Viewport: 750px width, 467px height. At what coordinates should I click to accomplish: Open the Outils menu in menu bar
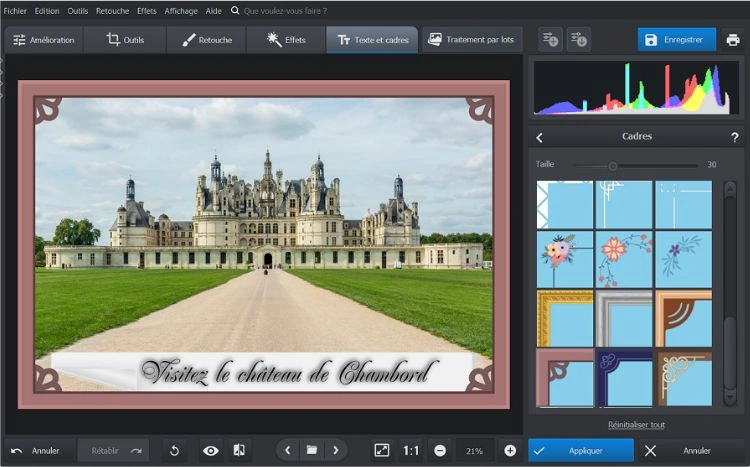click(77, 11)
